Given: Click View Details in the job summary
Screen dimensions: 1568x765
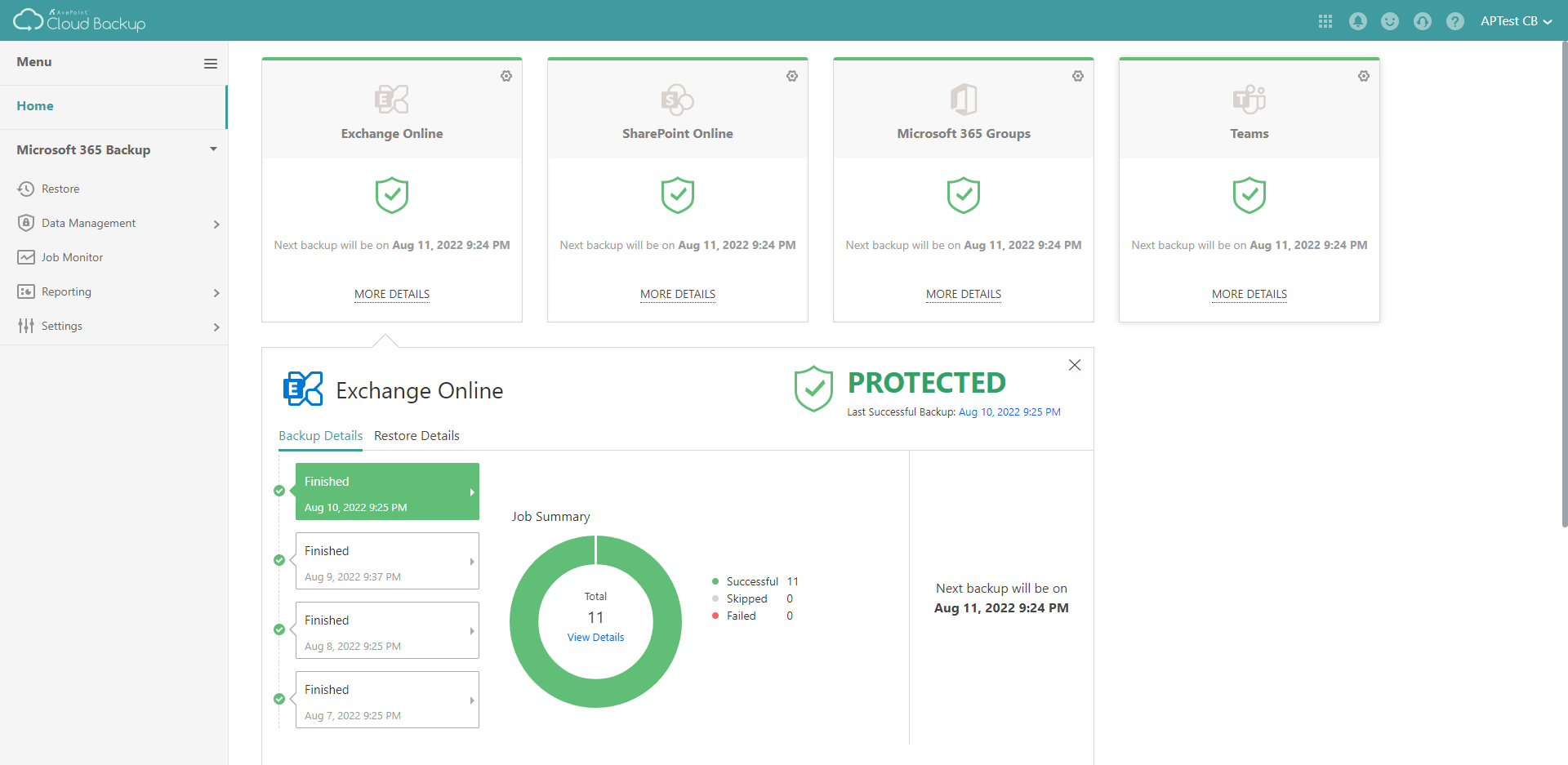Looking at the screenshot, I should pos(595,638).
